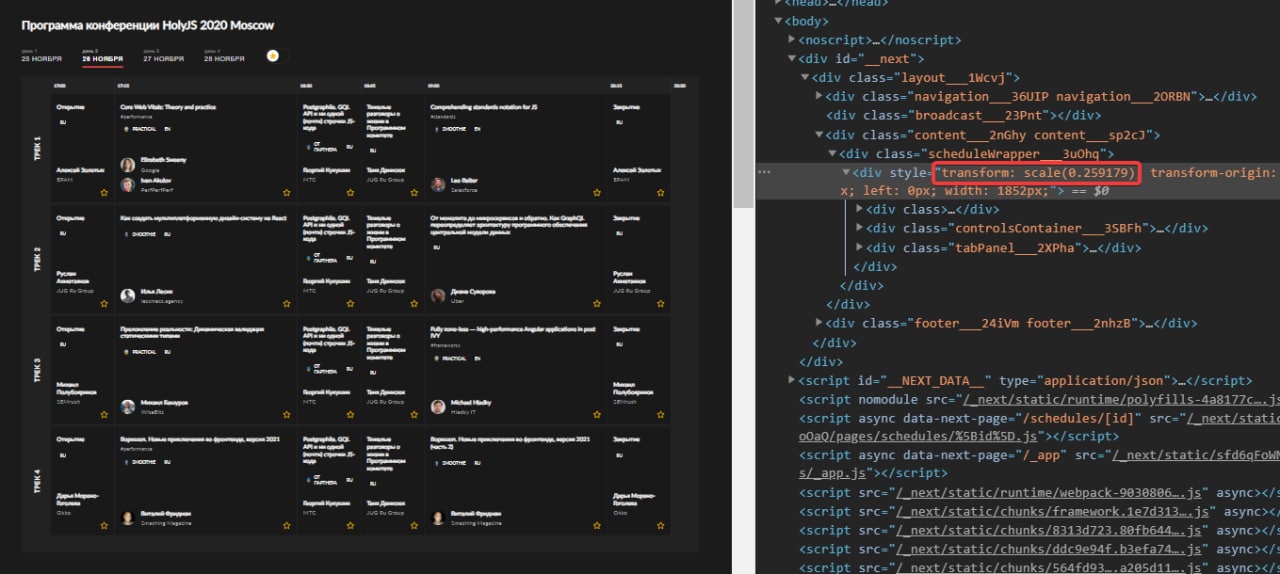Expand the footer div node
The height and width of the screenshot is (574, 1280).
(x=819, y=323)
